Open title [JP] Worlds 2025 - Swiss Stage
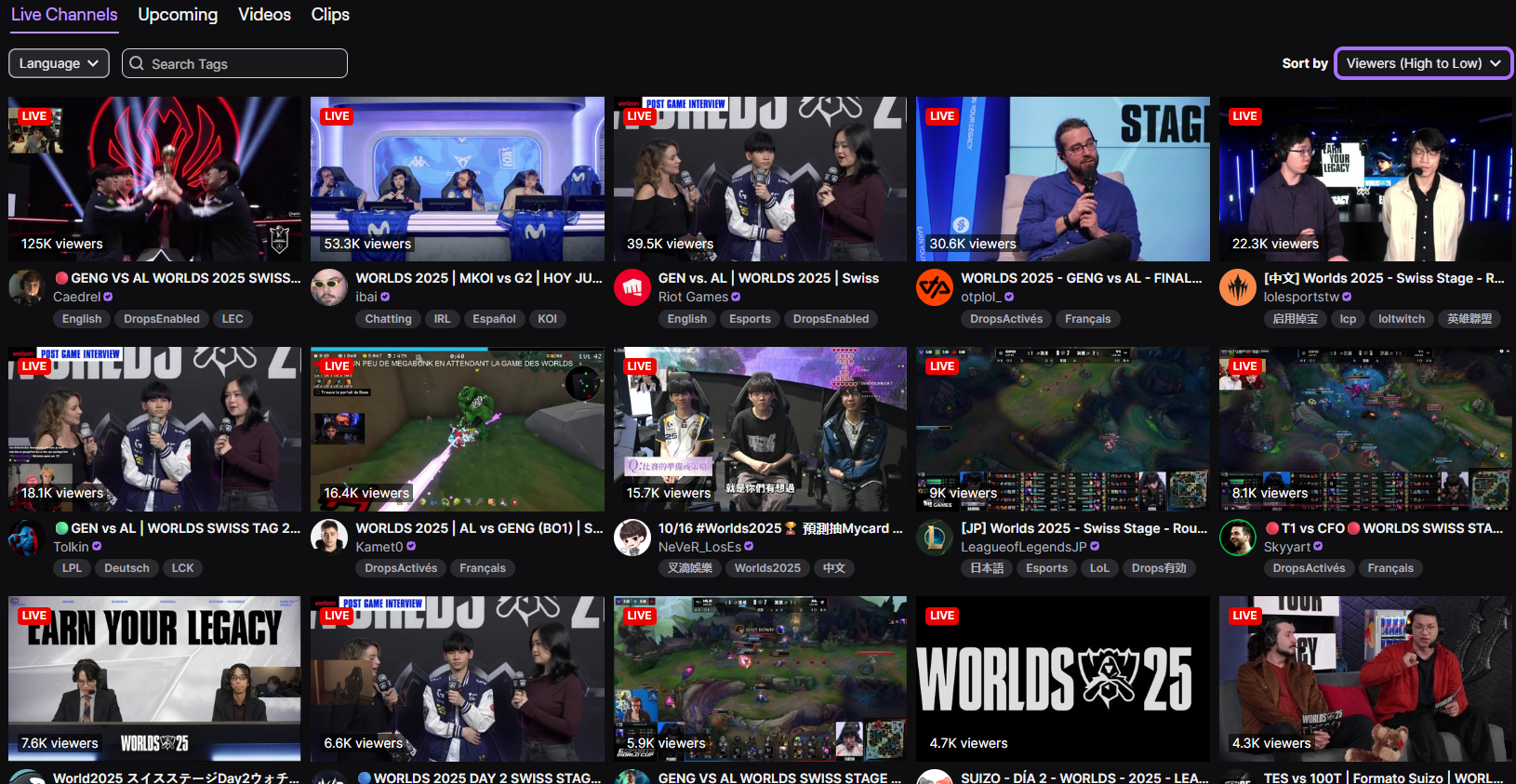 click(x=1084, y=528)
